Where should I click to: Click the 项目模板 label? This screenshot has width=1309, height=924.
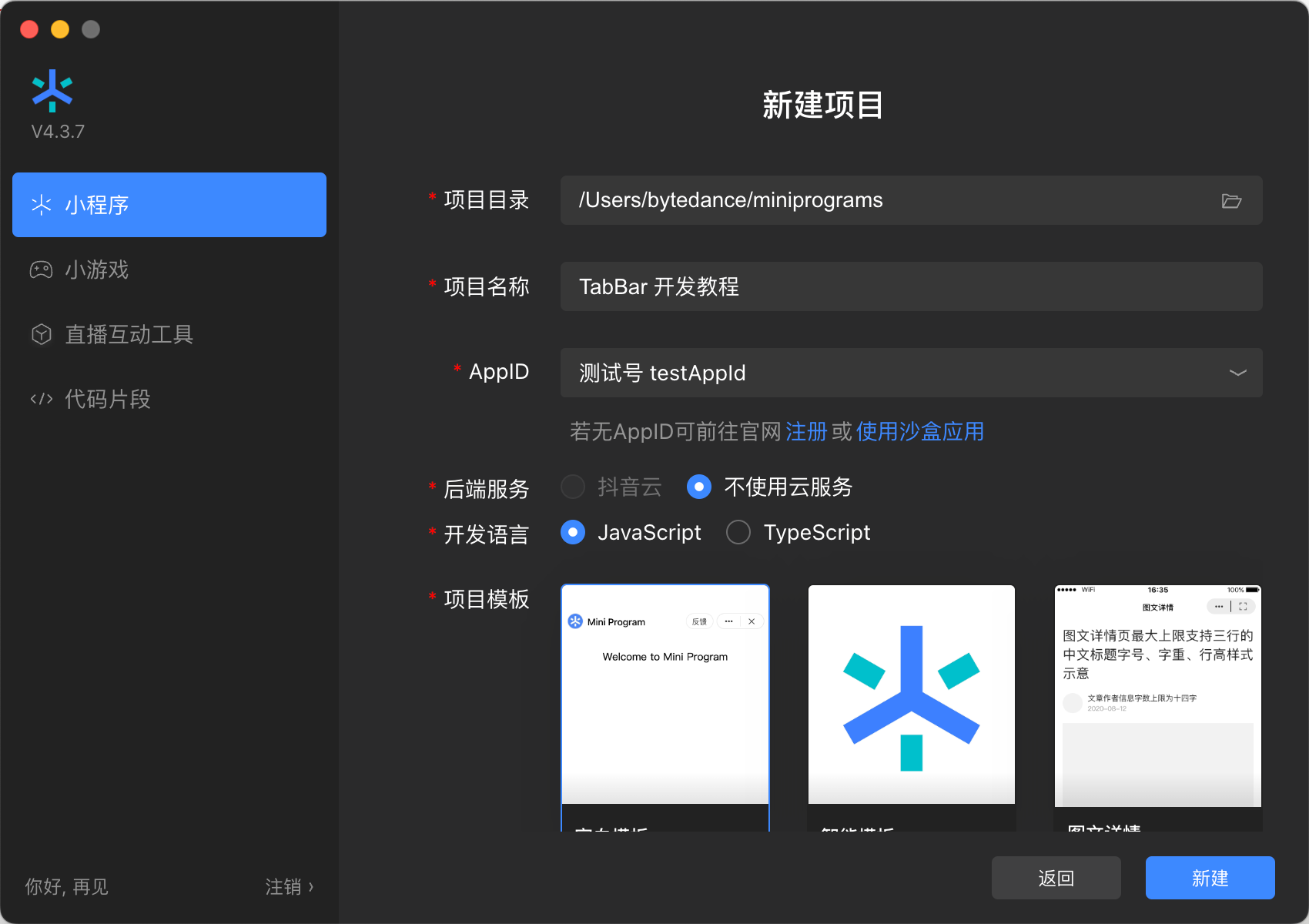point(486,599)
